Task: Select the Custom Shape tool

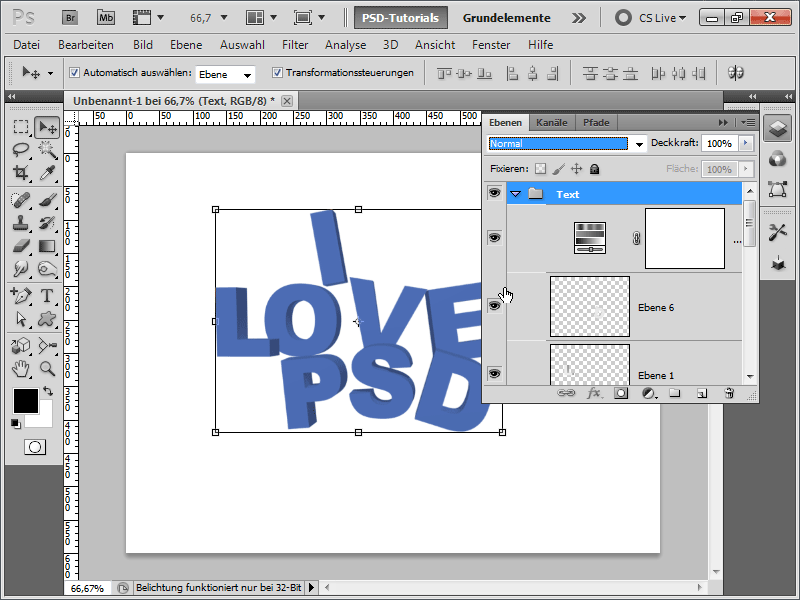Action: coord(47,319)
